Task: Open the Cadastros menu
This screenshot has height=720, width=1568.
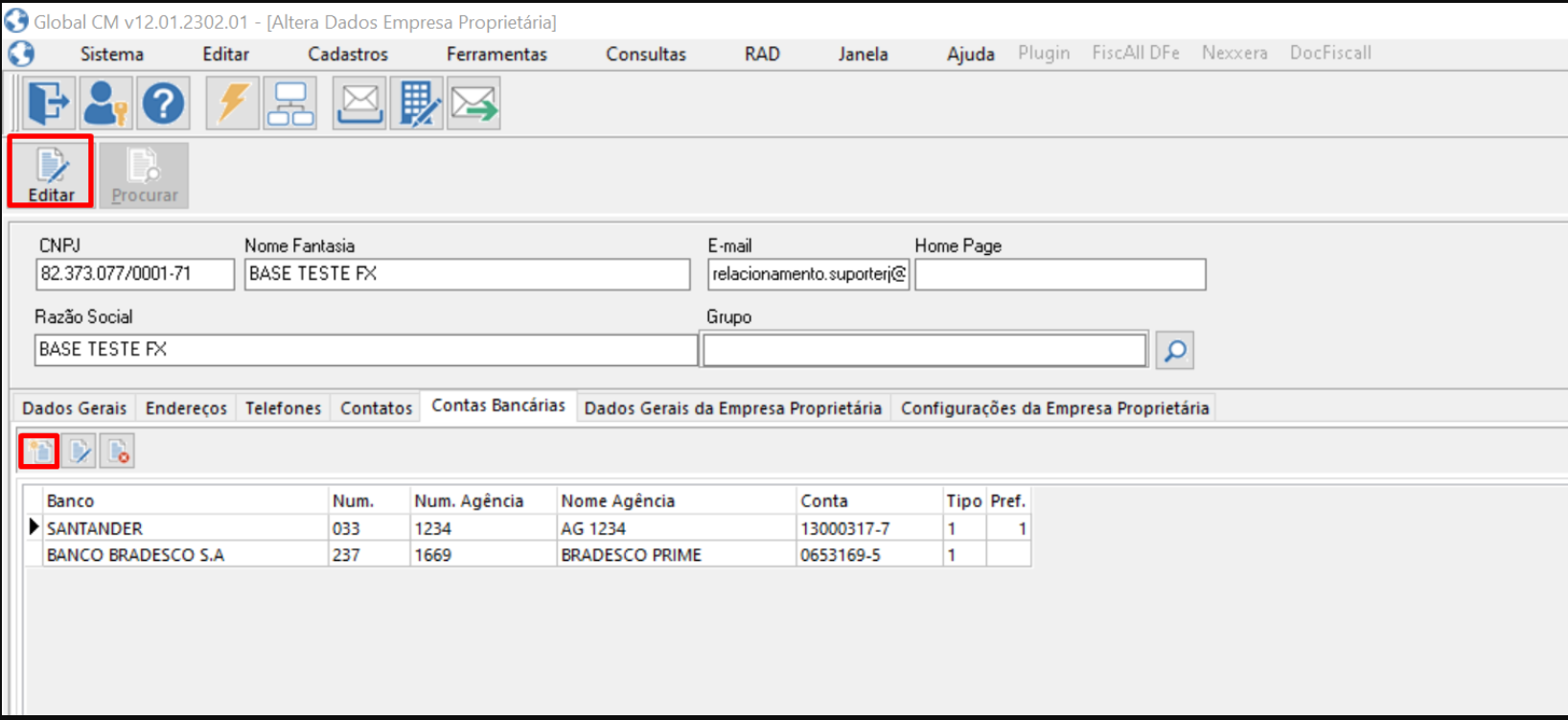Action: (x=347, y=55)
